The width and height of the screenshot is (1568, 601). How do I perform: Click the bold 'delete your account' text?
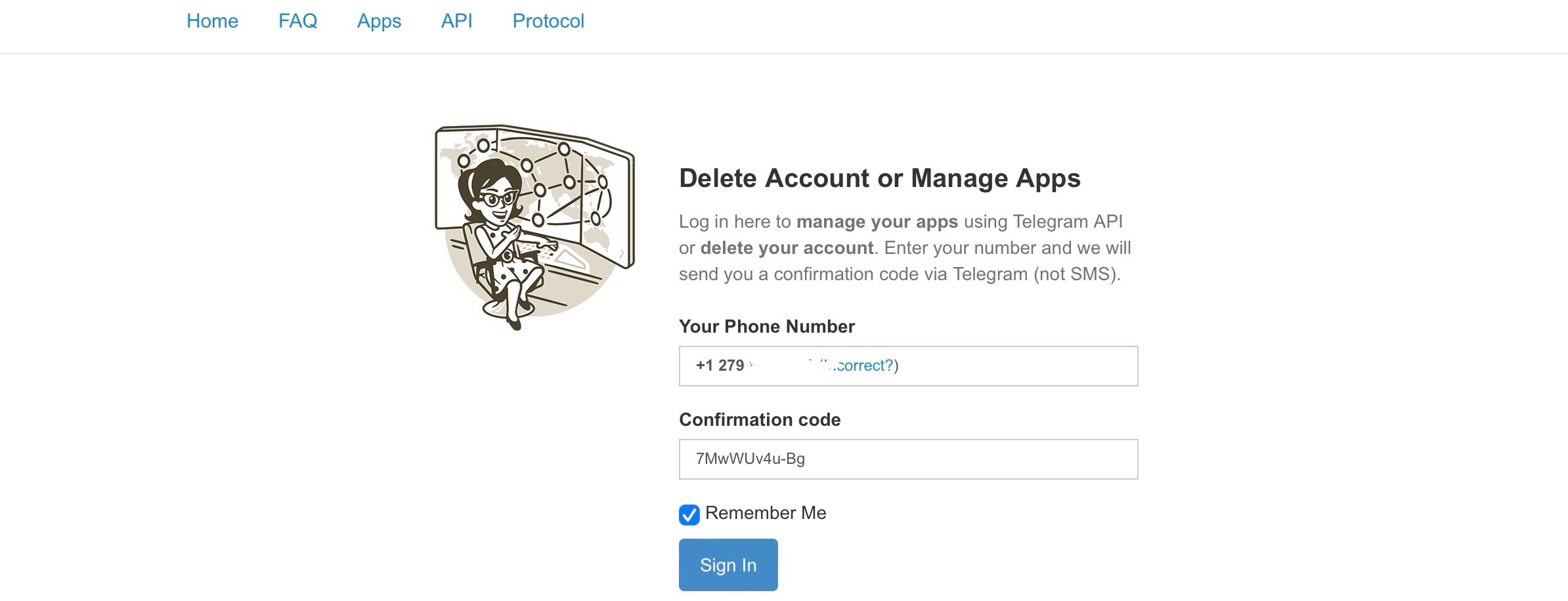point(787,248)
